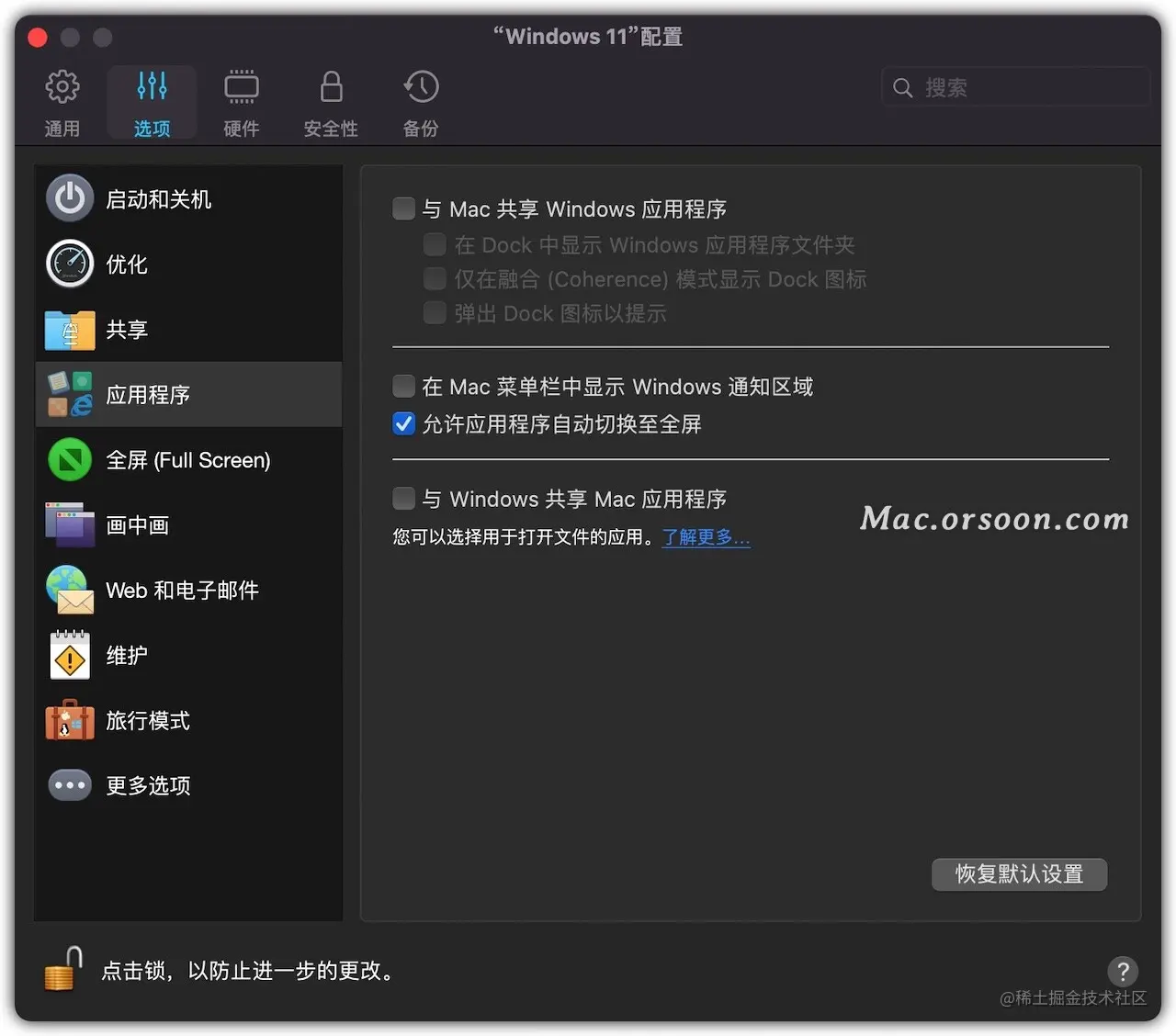Select 共享 in the sidebar
Viewport: 1176px width, 1036px height.
click(127, 330)
